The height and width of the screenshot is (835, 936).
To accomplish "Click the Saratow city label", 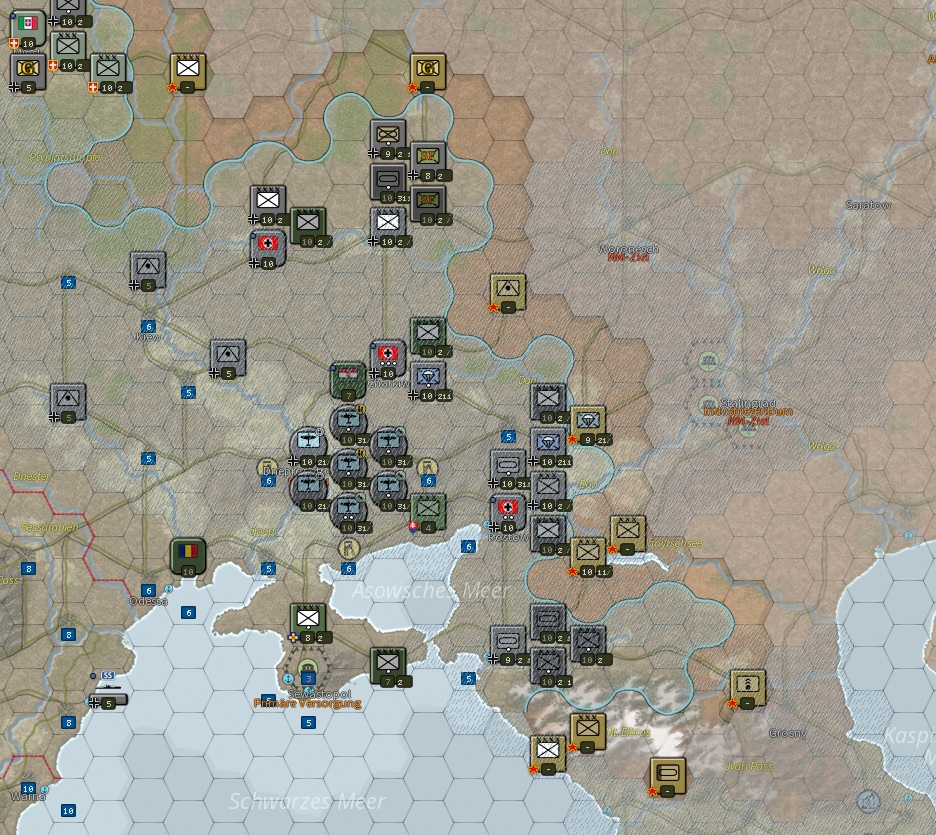I will (x=869, y=205).
